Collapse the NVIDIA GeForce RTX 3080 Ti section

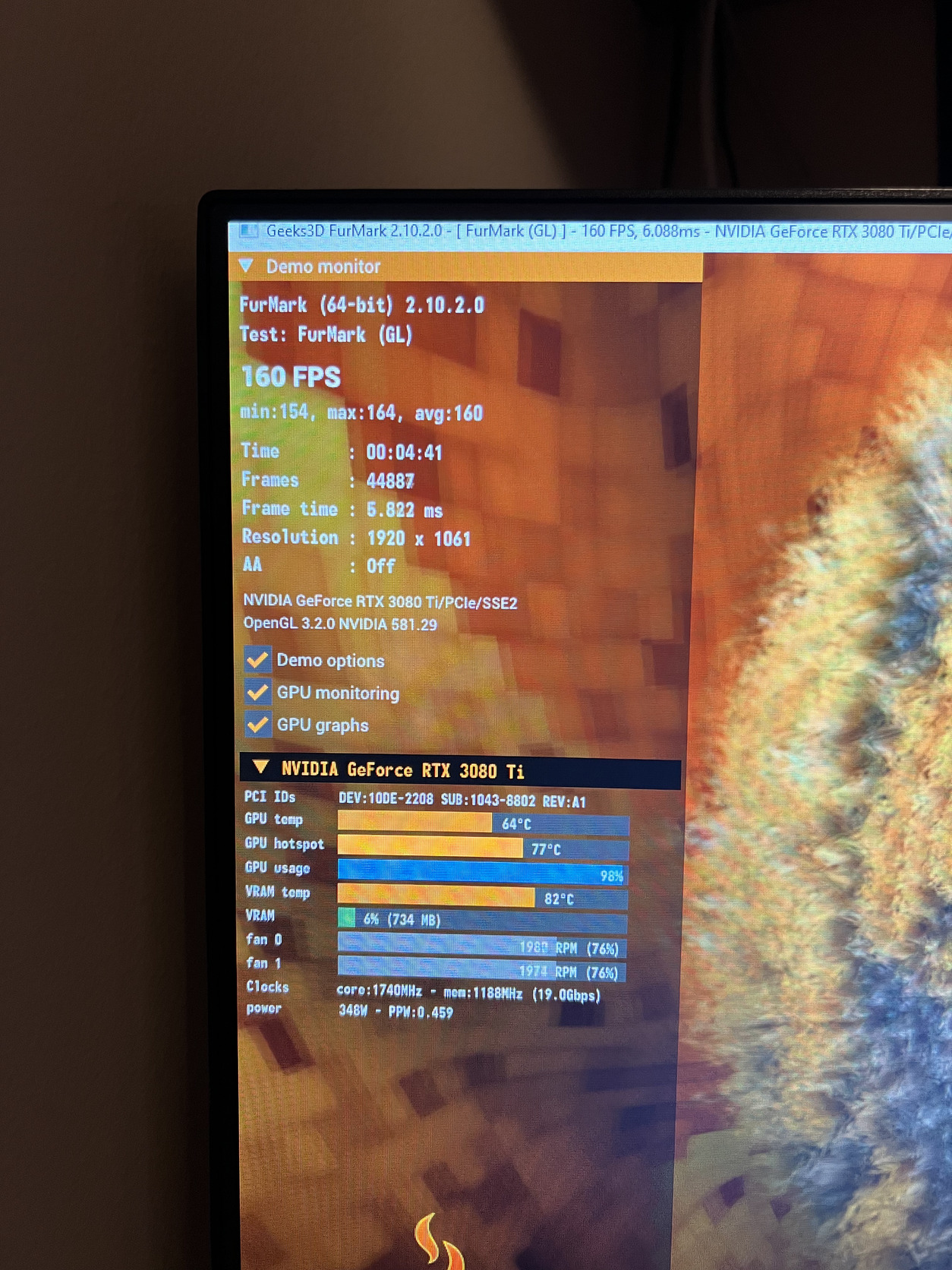[x=260, y=767]
